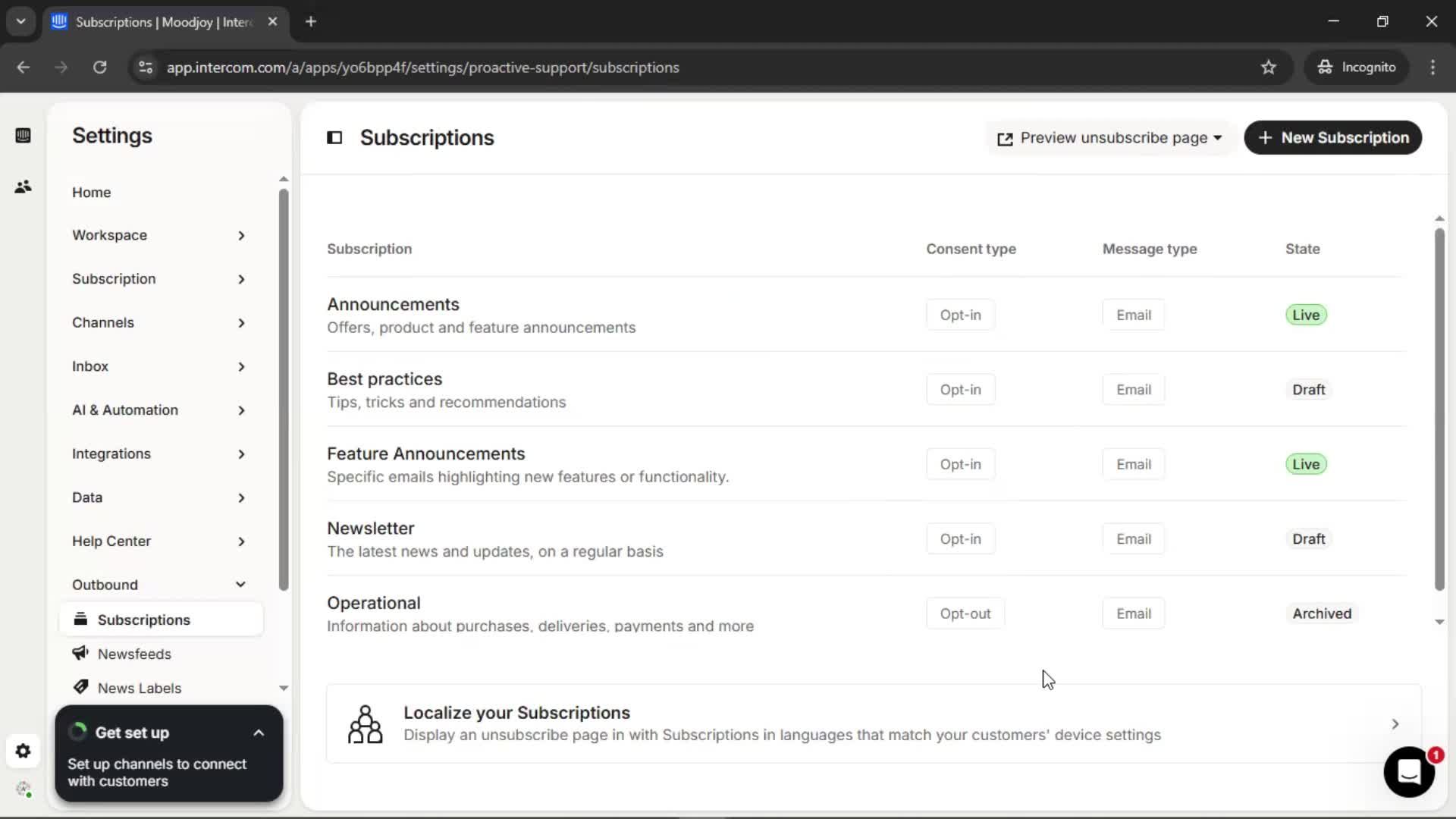Open the tab search dropdown arrow

[x=21, y=21]
